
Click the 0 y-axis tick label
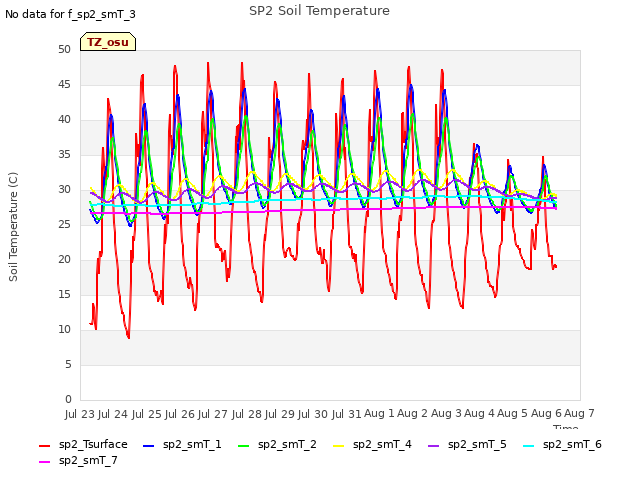pyautogui.click(x=68, y=399)
